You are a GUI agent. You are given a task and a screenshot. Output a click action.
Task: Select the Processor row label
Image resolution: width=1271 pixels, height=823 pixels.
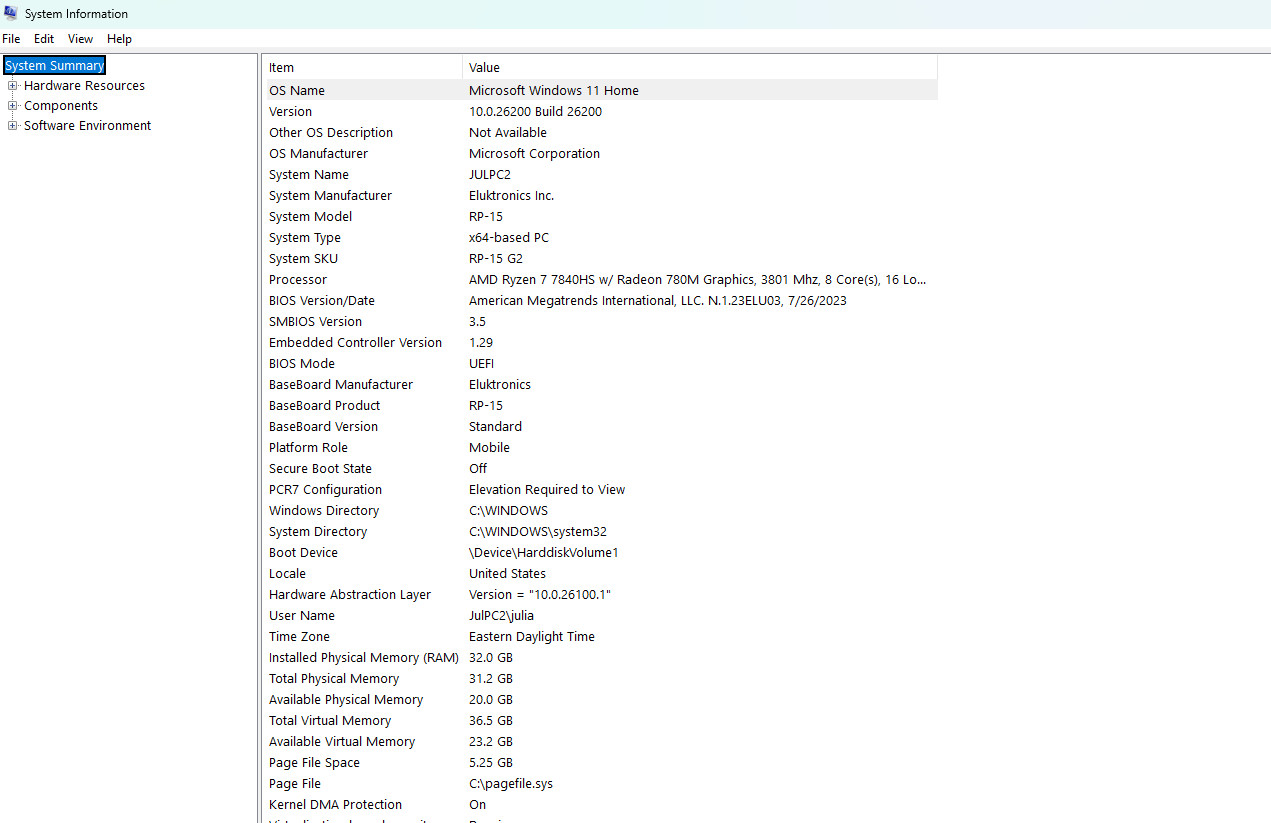tap(298, 280)
